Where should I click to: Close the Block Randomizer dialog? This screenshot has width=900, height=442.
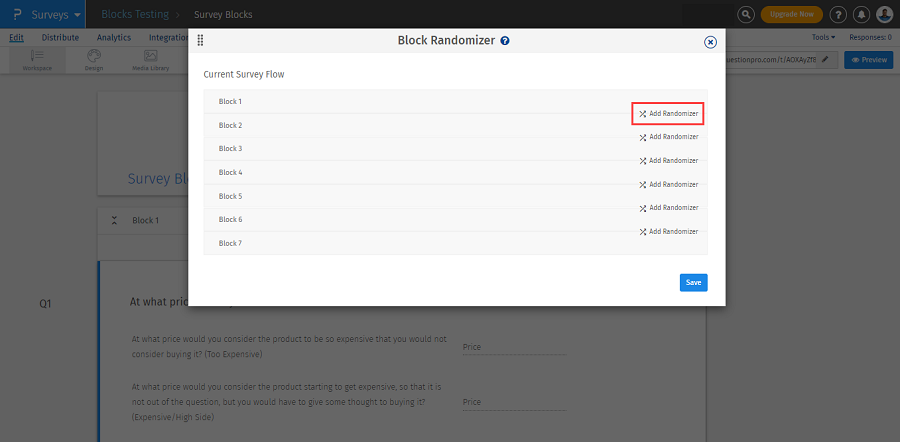pos(710,42)
